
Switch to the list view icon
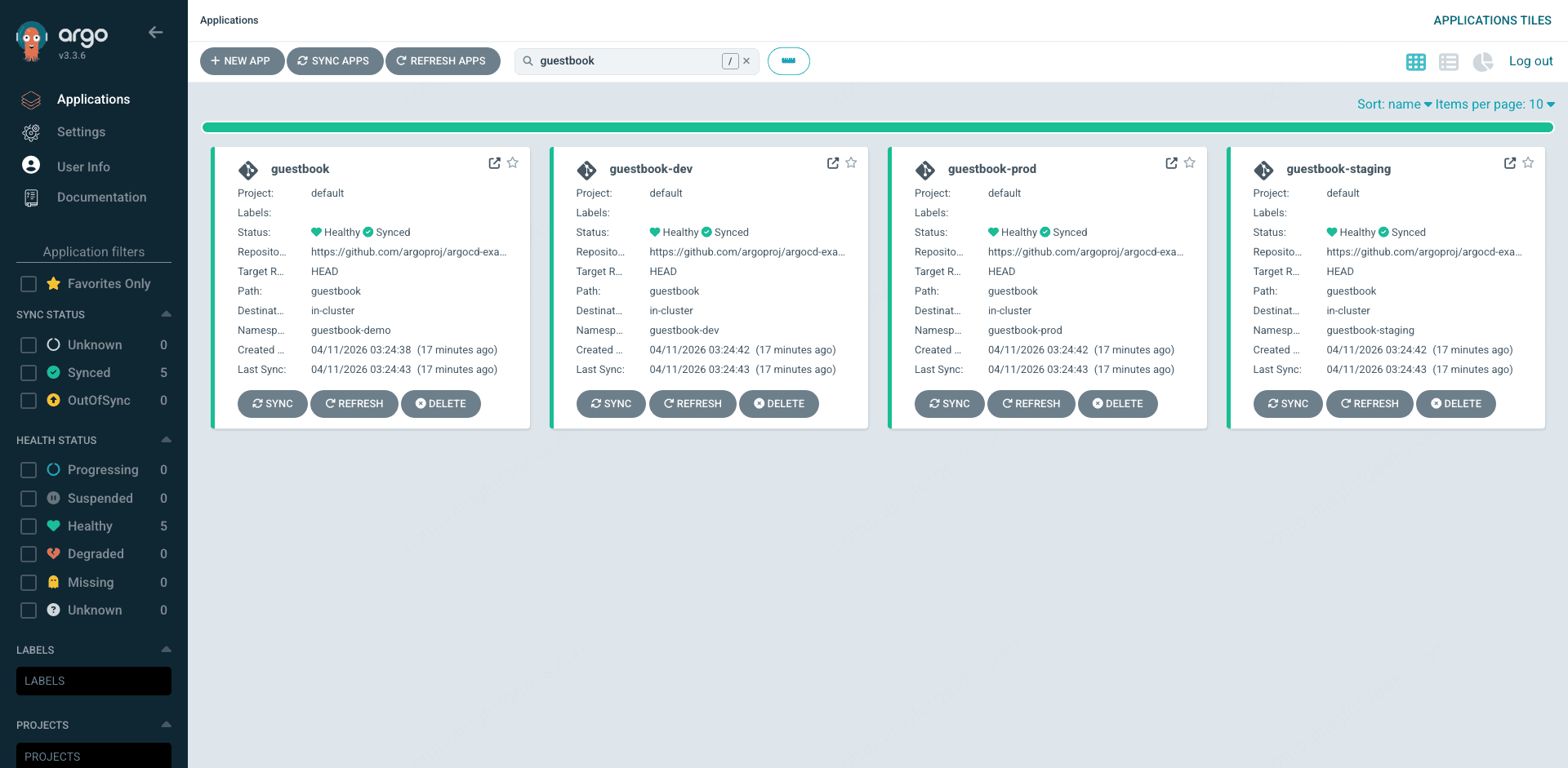[1450, 61]
